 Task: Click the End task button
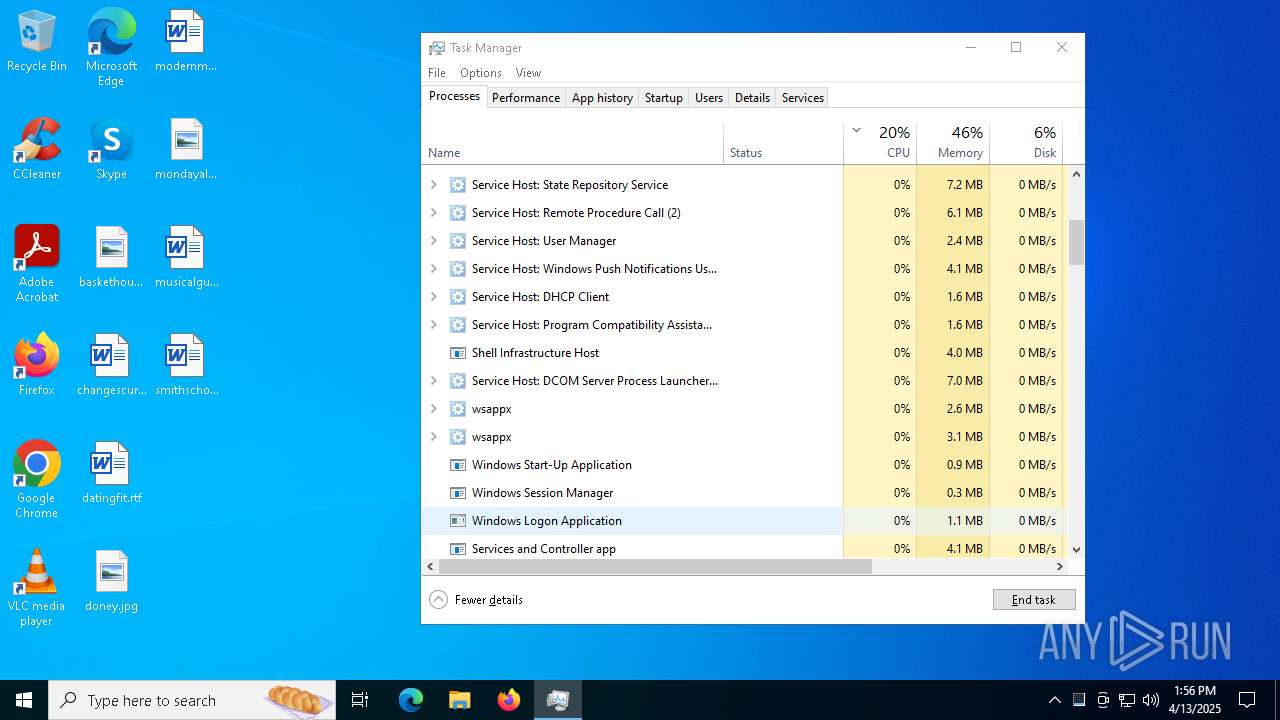[x=1034, y=600]
